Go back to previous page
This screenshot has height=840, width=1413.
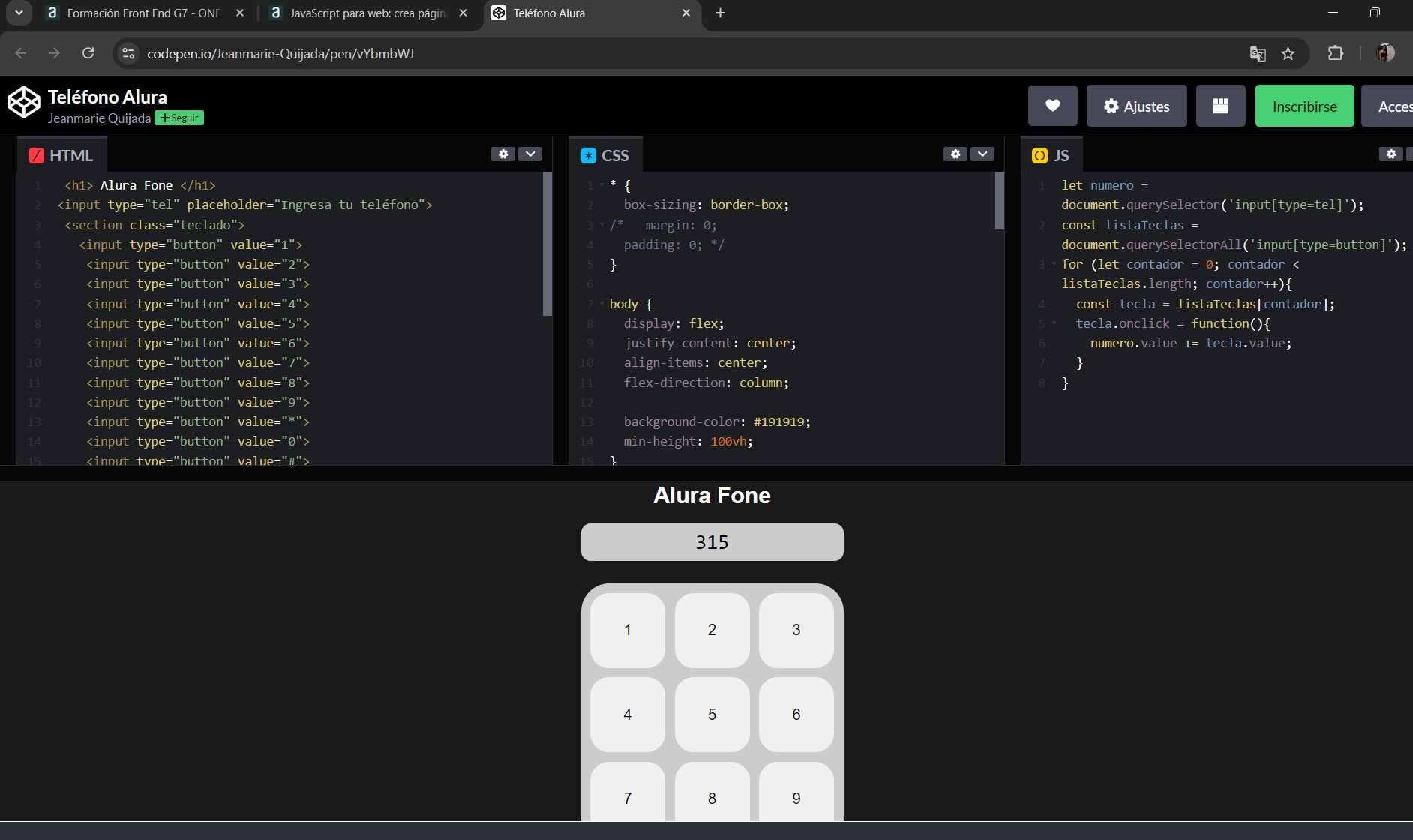click(x=21, y=53)
